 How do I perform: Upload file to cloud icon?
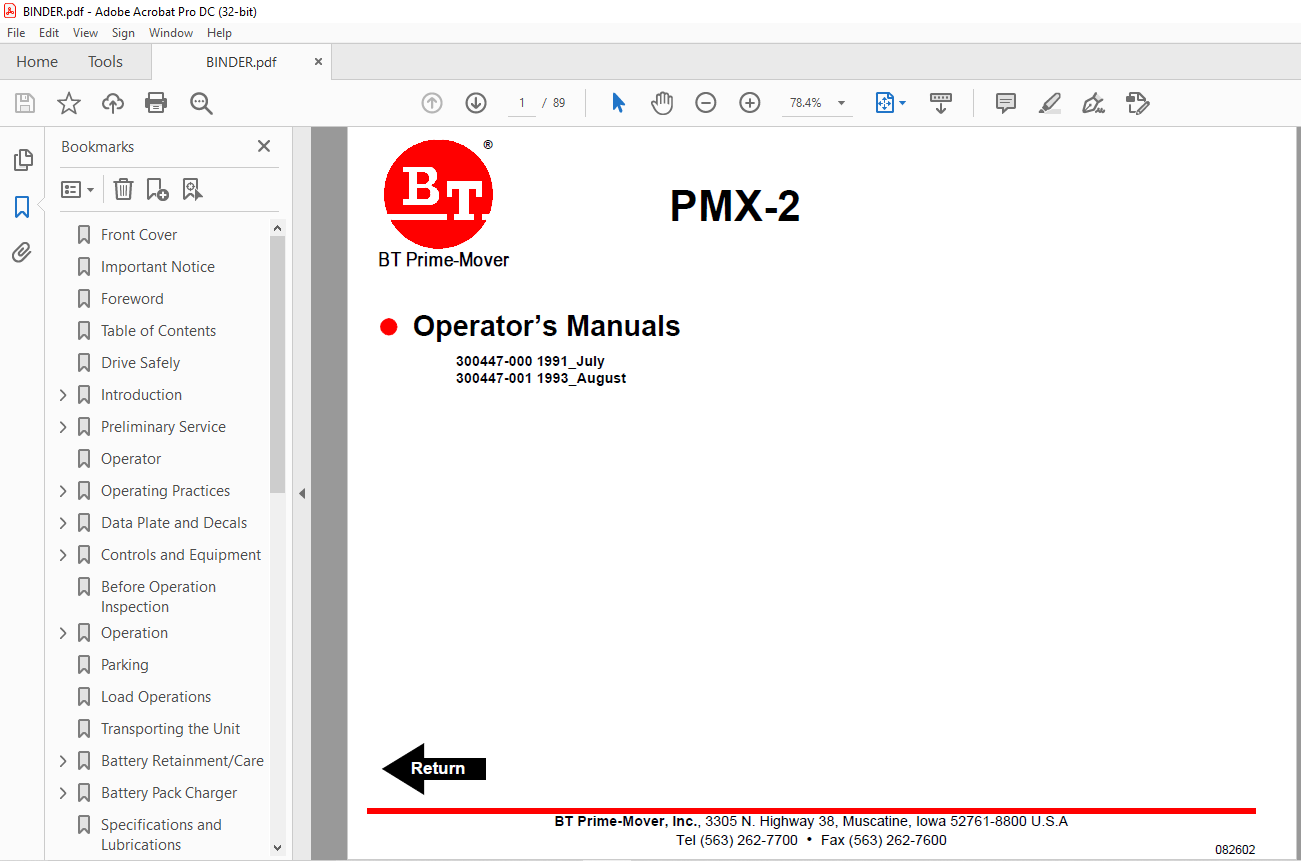(x=113, y=103)
